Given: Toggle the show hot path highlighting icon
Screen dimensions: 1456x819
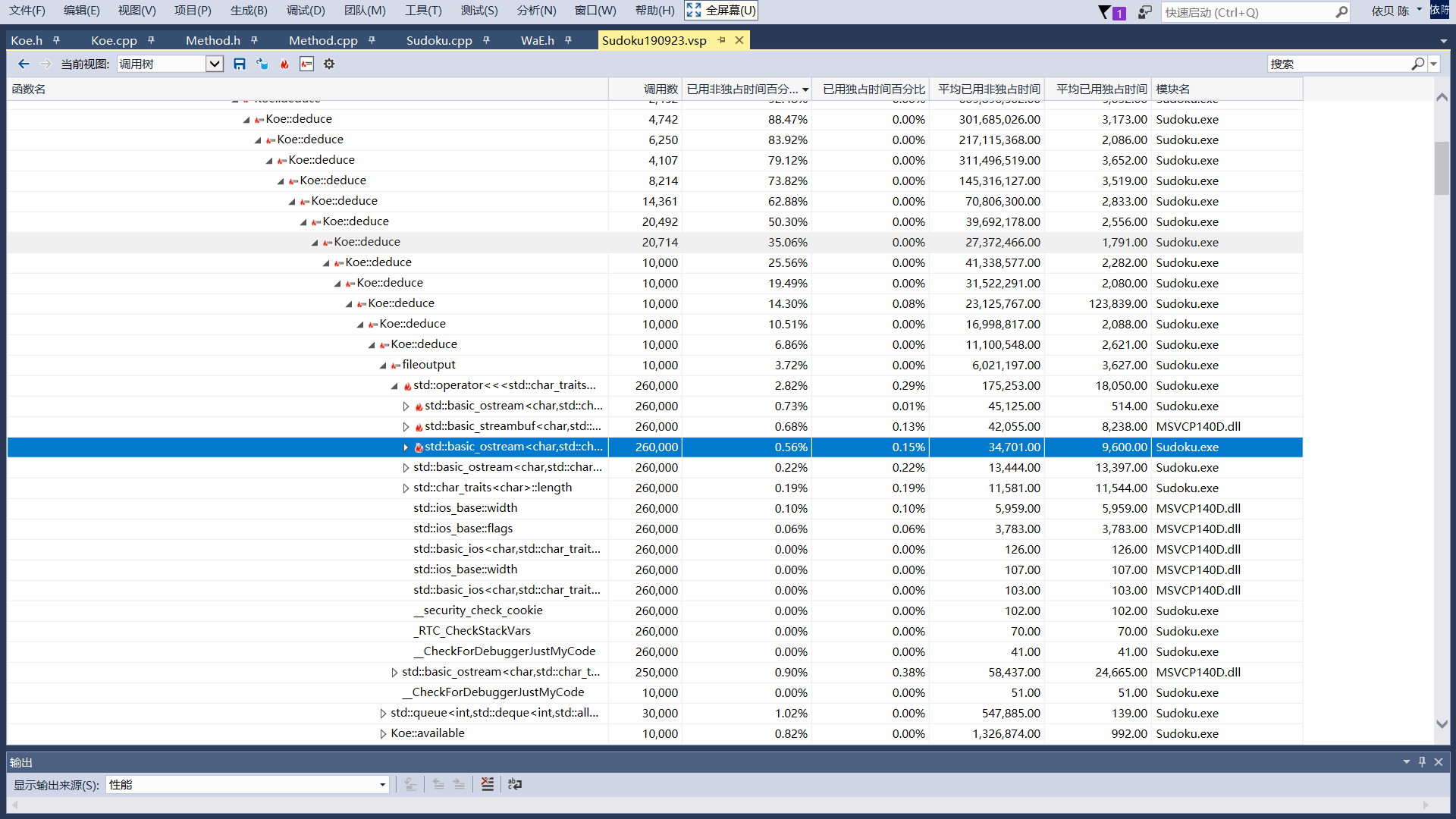Looking at the screenshot, I should pos(306,64).
